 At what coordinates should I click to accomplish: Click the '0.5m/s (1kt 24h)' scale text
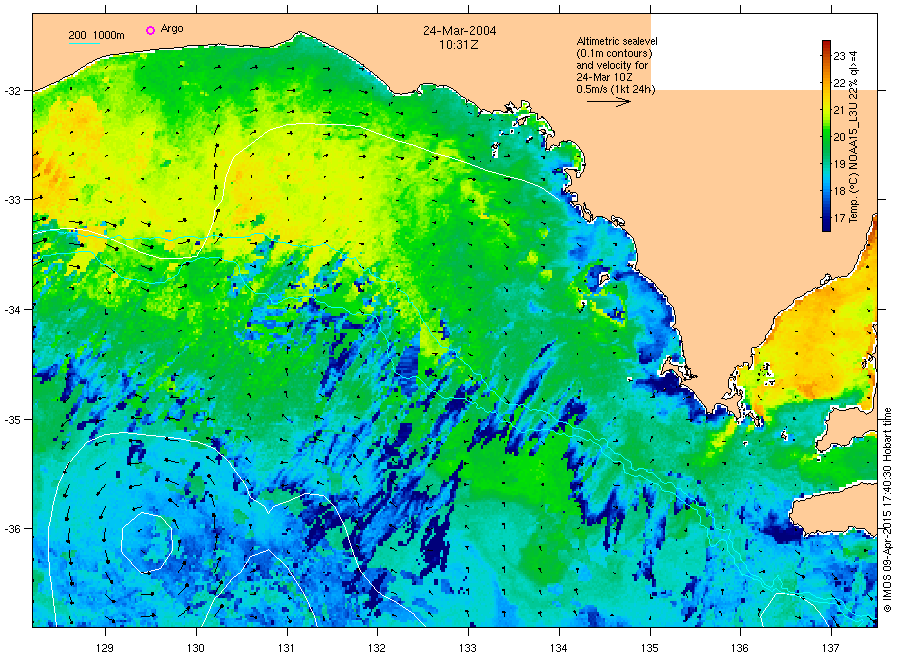coord(616,89)
